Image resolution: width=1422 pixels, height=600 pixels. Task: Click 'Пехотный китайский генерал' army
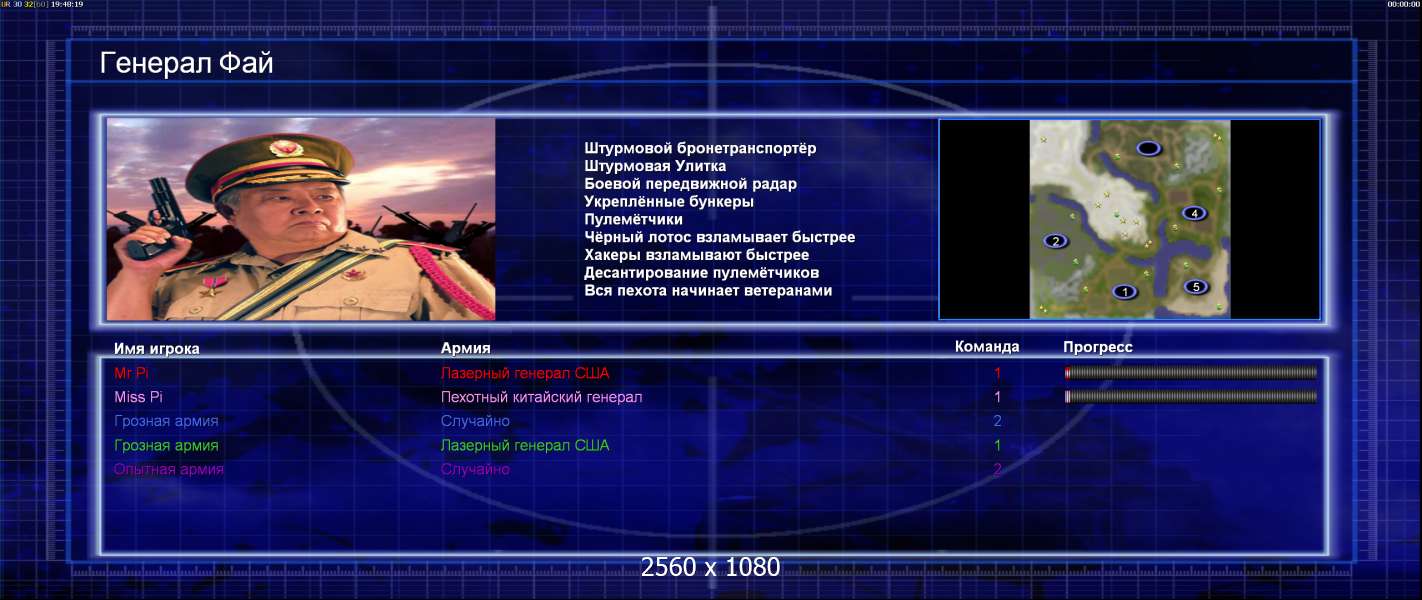[542, 397]
